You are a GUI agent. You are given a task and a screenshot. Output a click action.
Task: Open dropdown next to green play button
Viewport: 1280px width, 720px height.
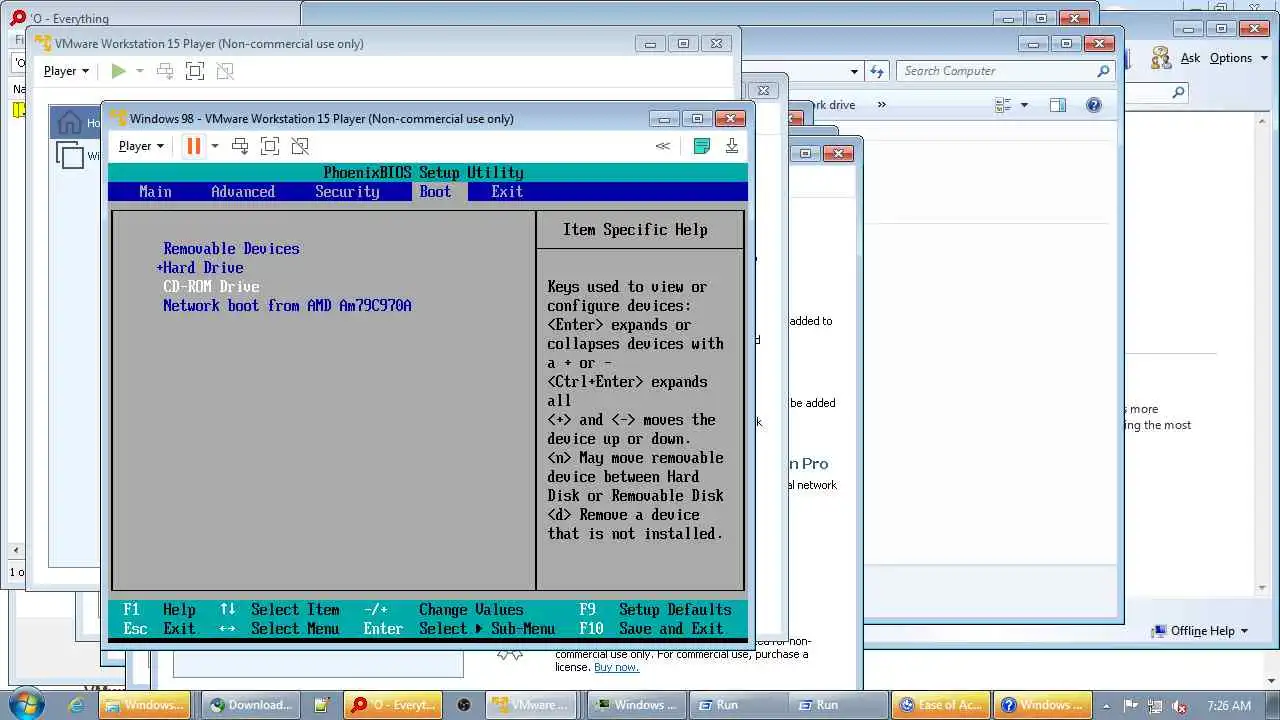(x=139, y=71)
